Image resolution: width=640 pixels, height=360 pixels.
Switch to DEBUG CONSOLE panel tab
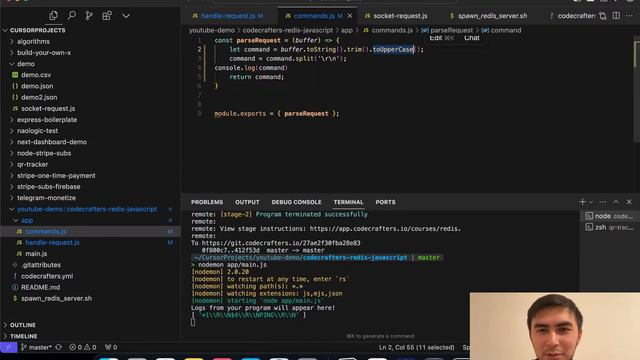[x=296, y=202]
